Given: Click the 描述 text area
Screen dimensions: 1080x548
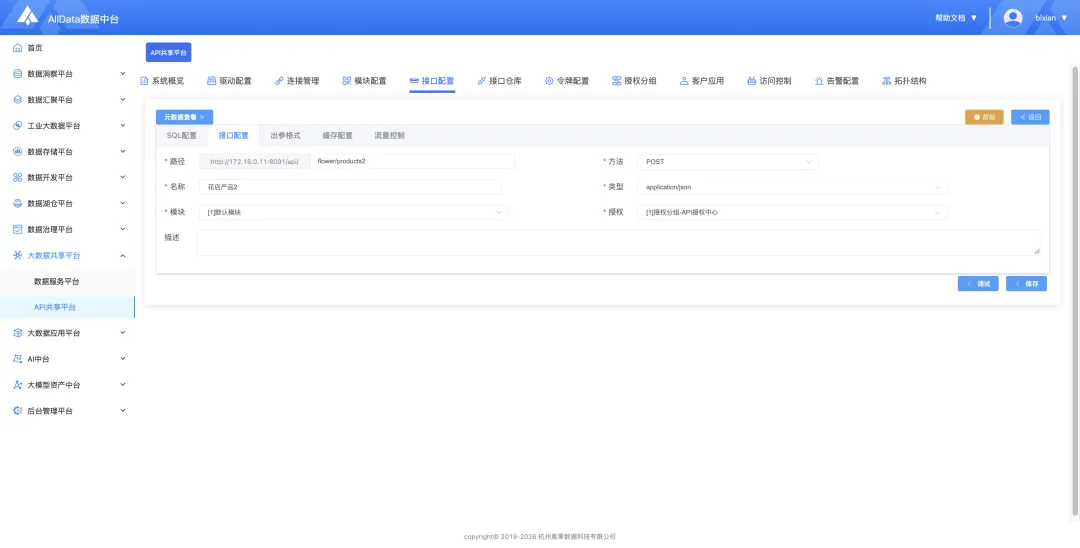Looking at the screenshot, I should click(619, 242).
